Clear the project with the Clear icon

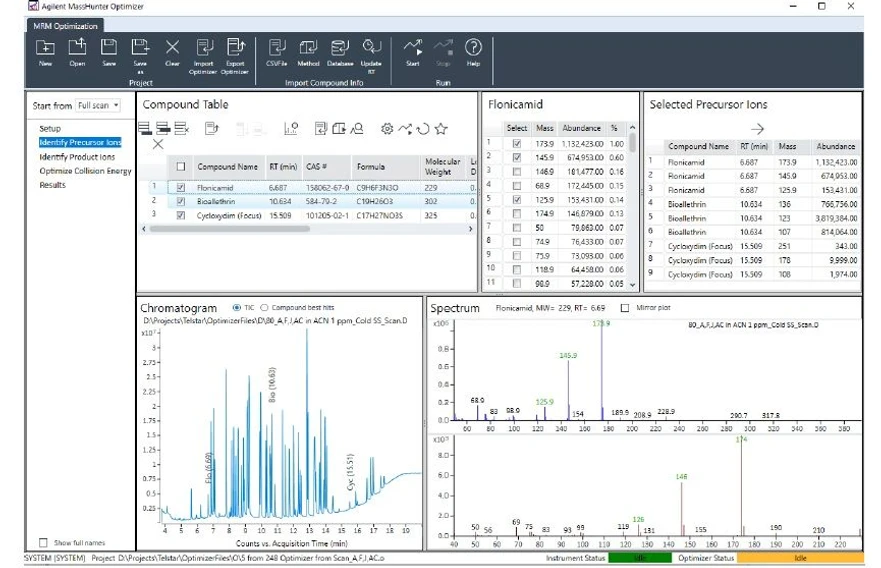tap(172, 47)
